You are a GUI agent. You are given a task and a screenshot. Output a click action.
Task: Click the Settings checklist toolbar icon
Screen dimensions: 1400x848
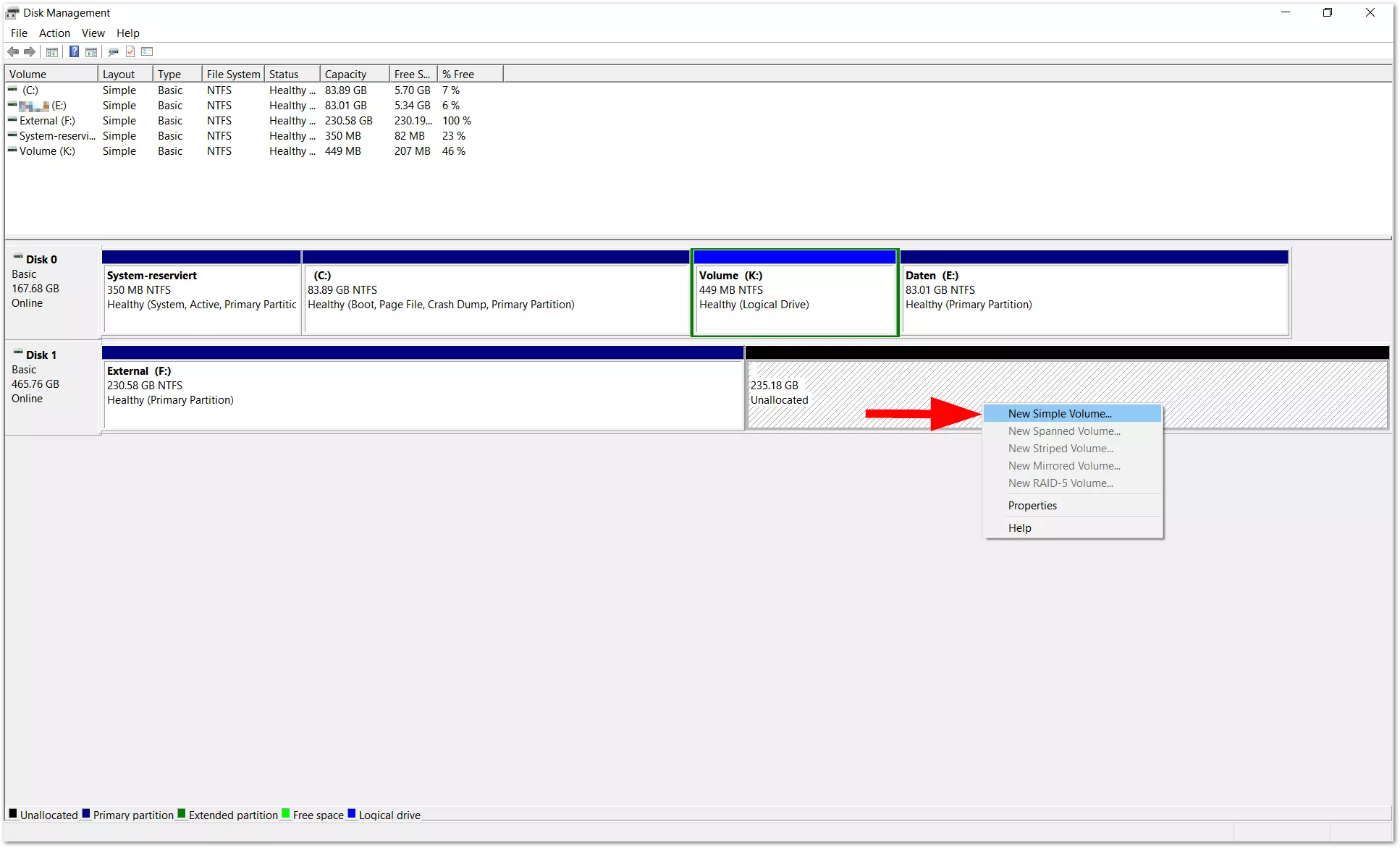pos(148,52)
